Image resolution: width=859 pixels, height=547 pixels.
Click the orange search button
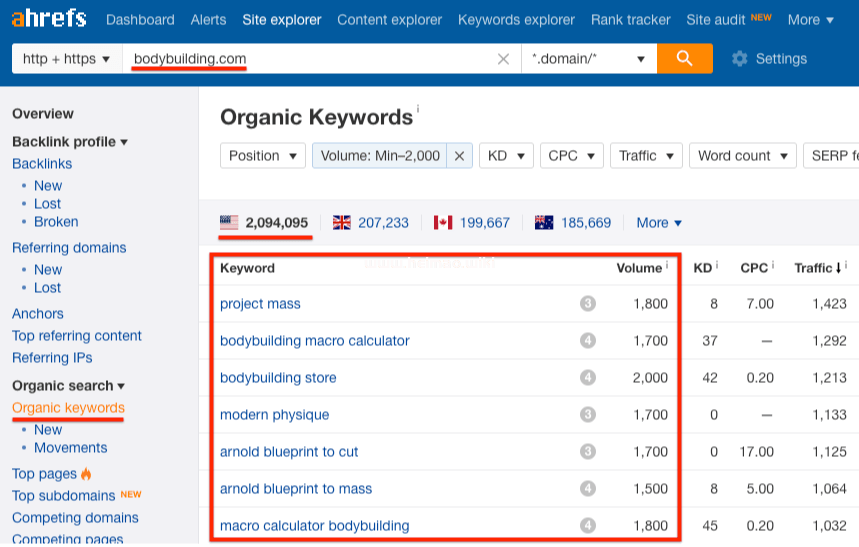[685, 59]
